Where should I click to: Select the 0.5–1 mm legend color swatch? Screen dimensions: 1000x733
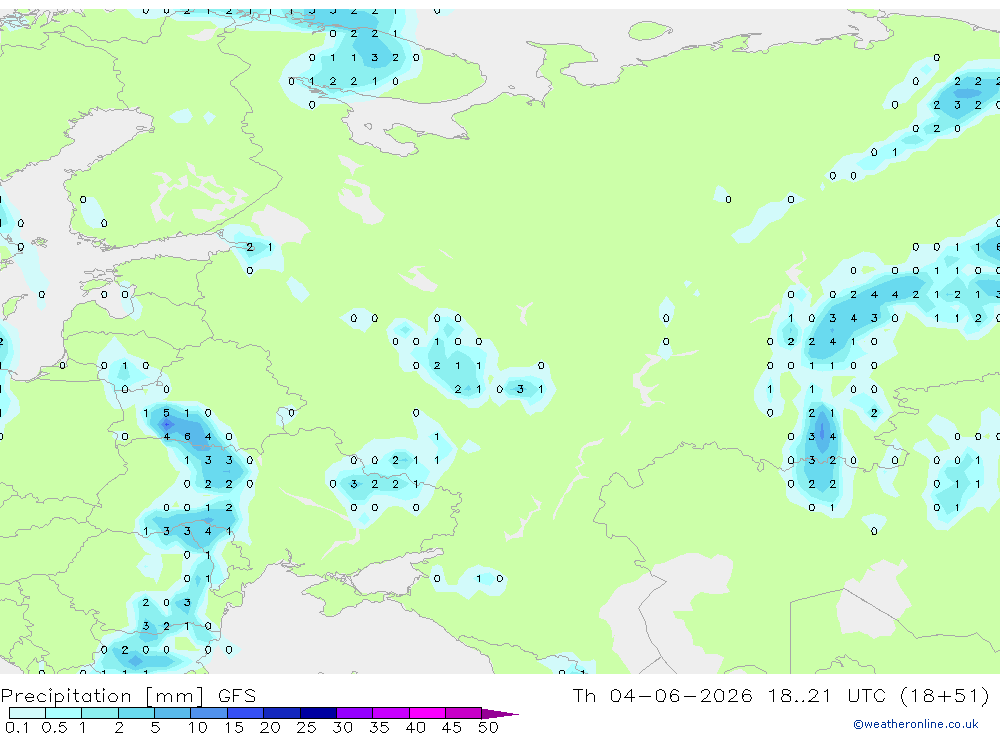click(64, 713)
